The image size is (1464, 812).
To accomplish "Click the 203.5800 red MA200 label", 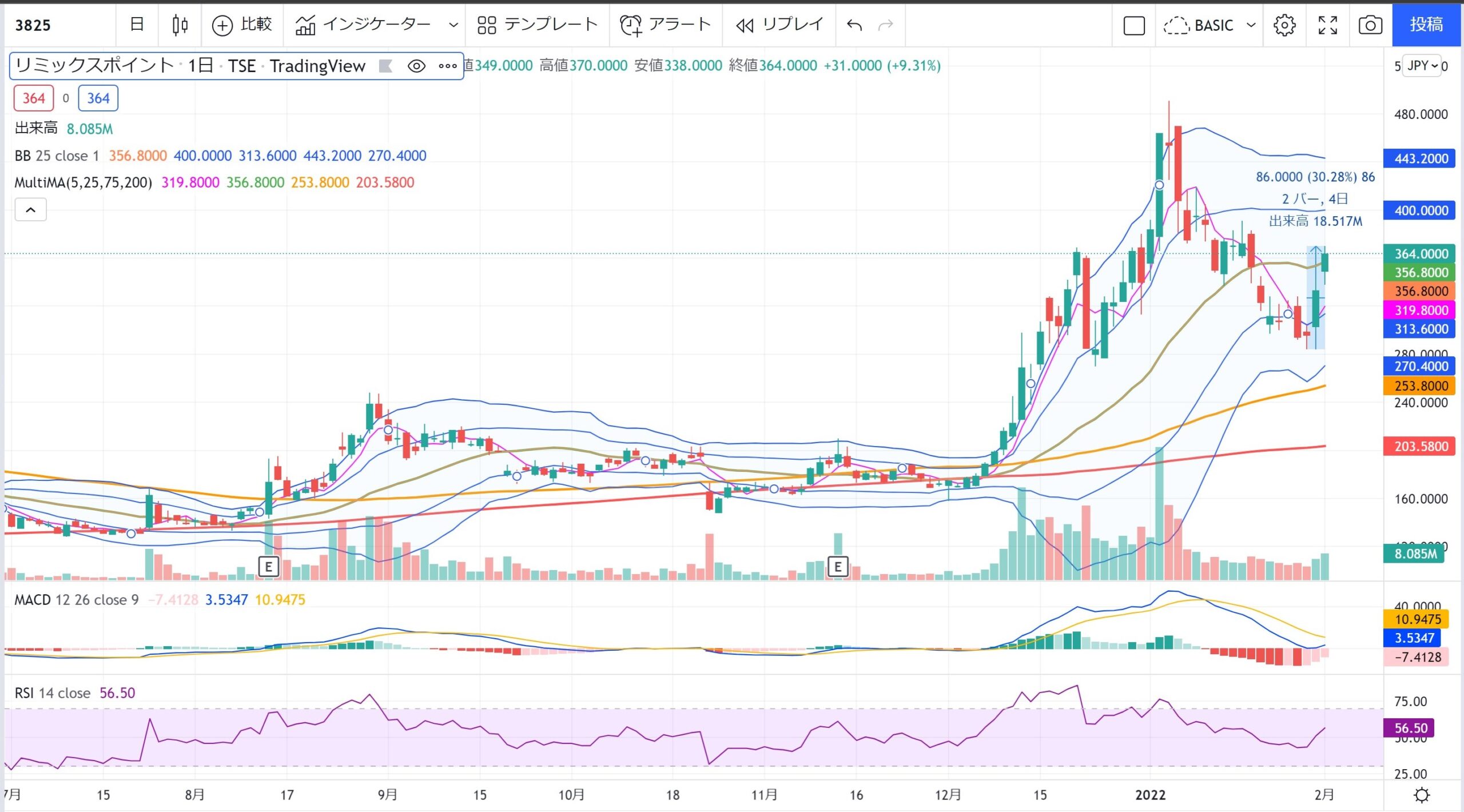I will (x=1419, y=446).
